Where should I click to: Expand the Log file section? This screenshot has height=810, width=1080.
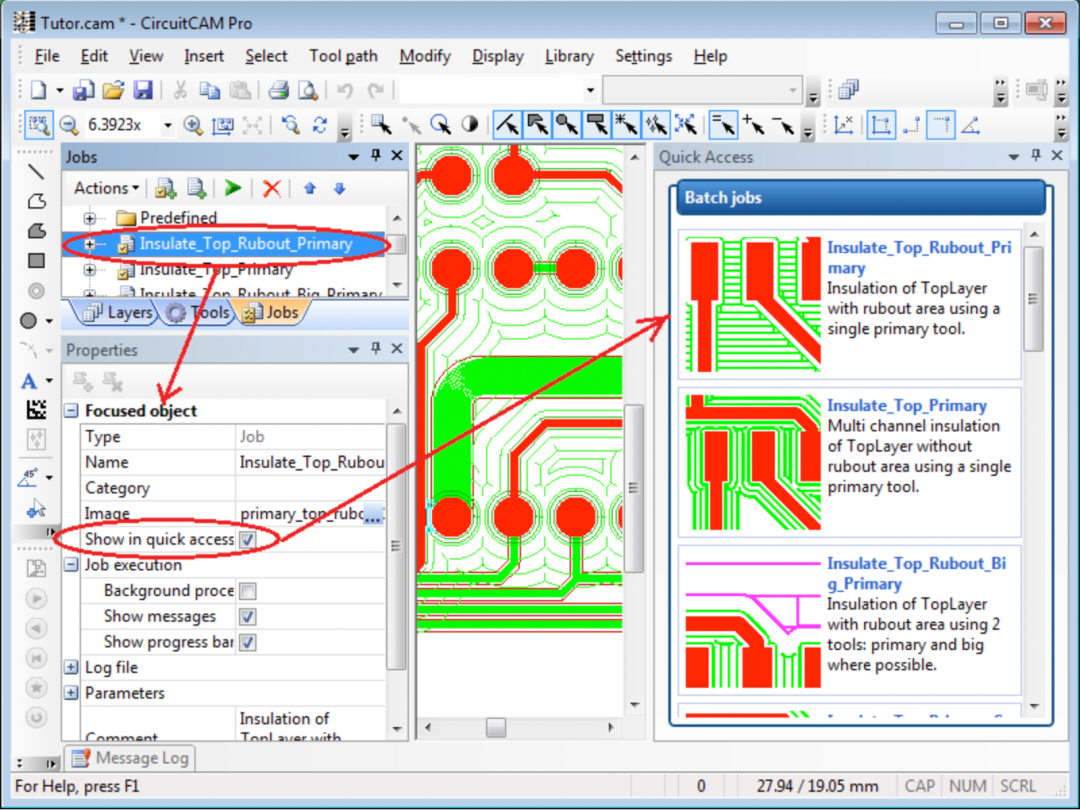click(71, 667)
